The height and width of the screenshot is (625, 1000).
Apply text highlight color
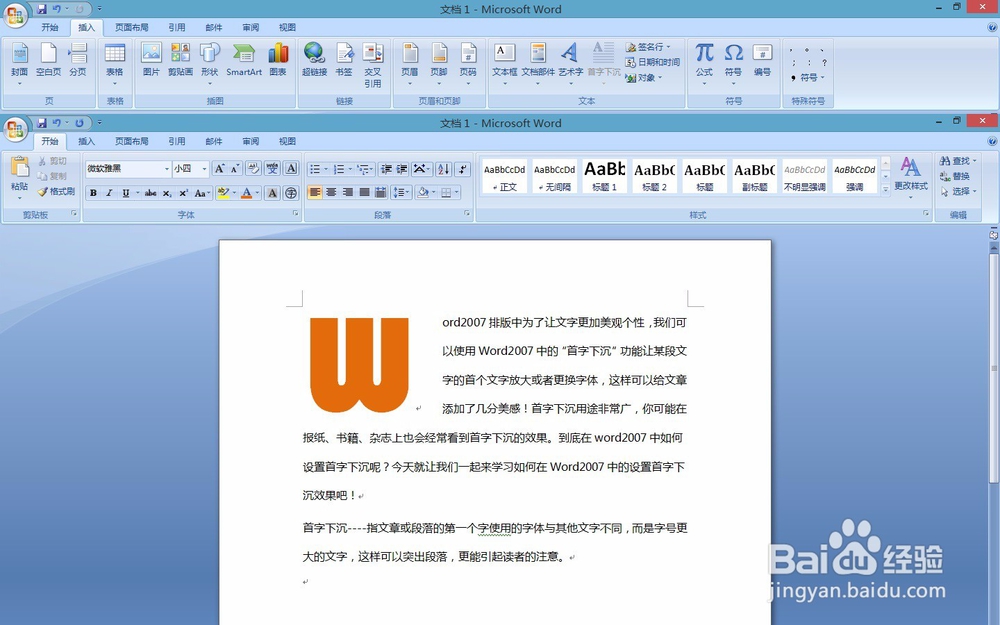pyautogui.click(x=223, y=193)
